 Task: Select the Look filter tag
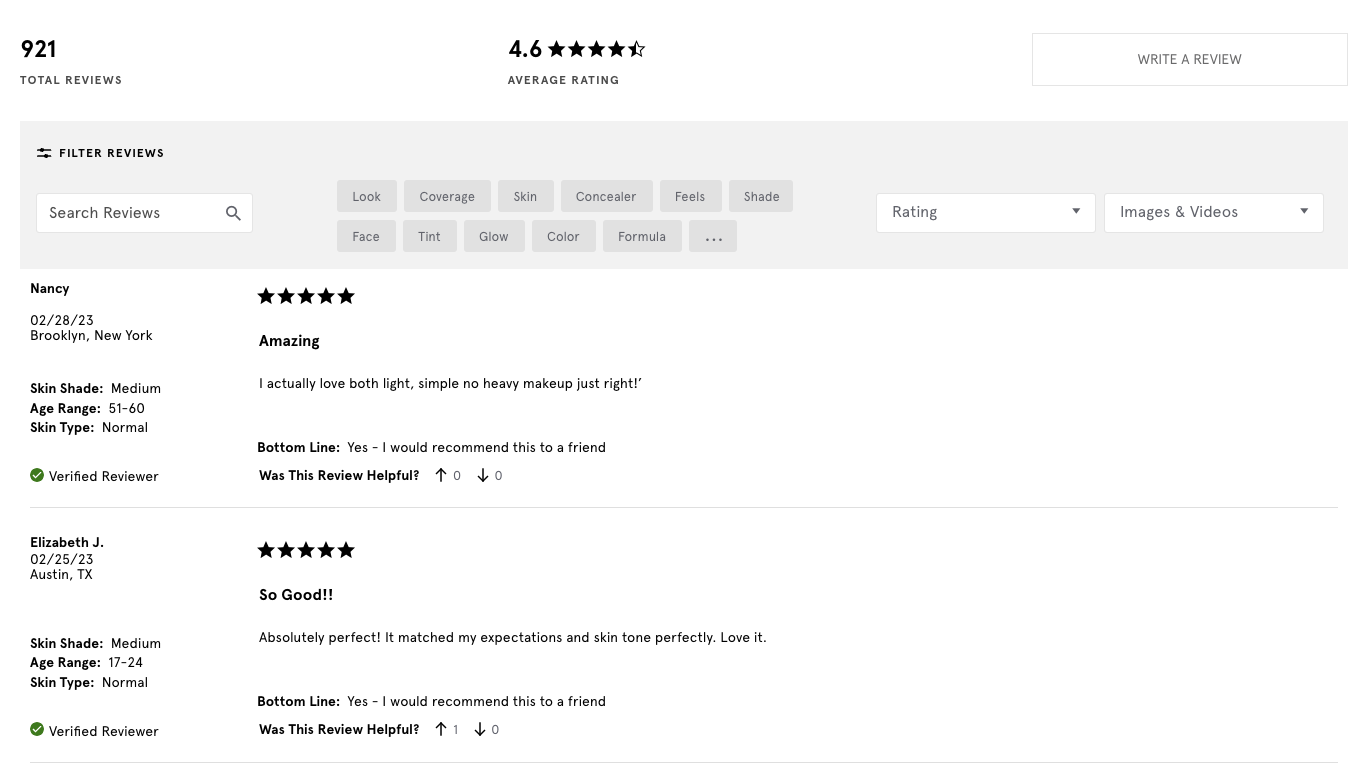366,197
